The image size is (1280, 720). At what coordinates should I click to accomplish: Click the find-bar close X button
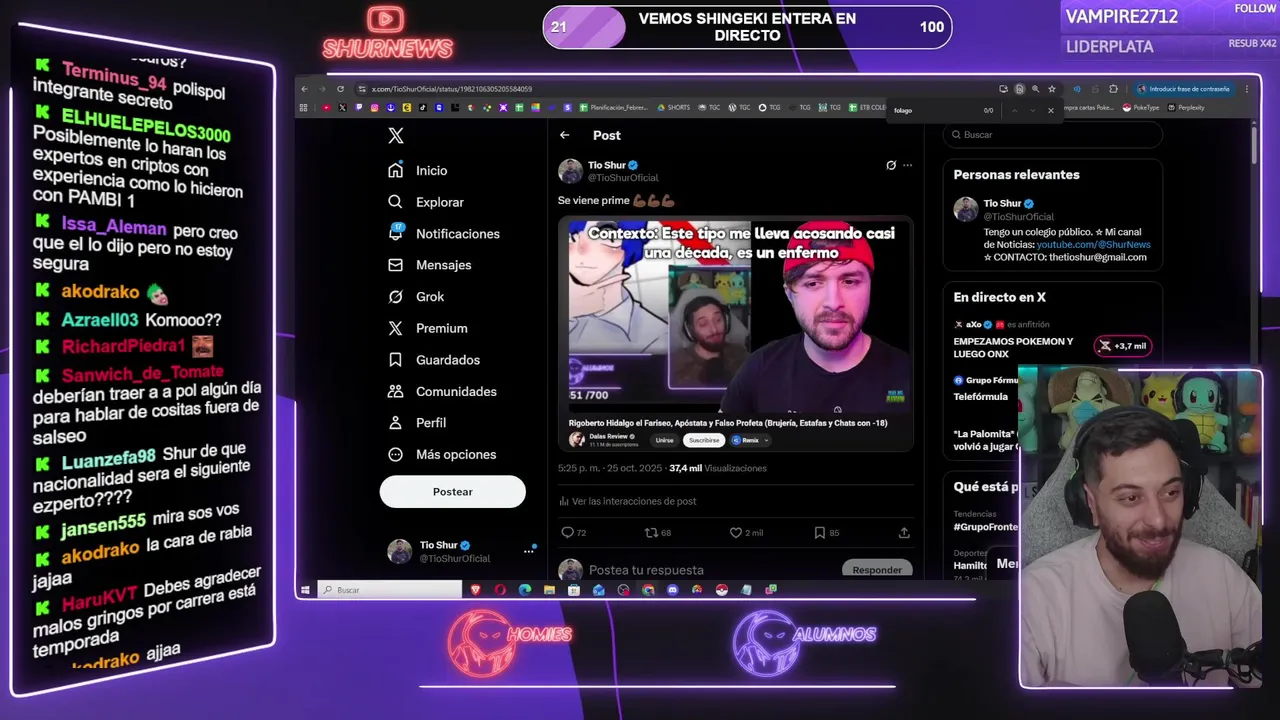pyautogui.click(x=1051, y=110)
